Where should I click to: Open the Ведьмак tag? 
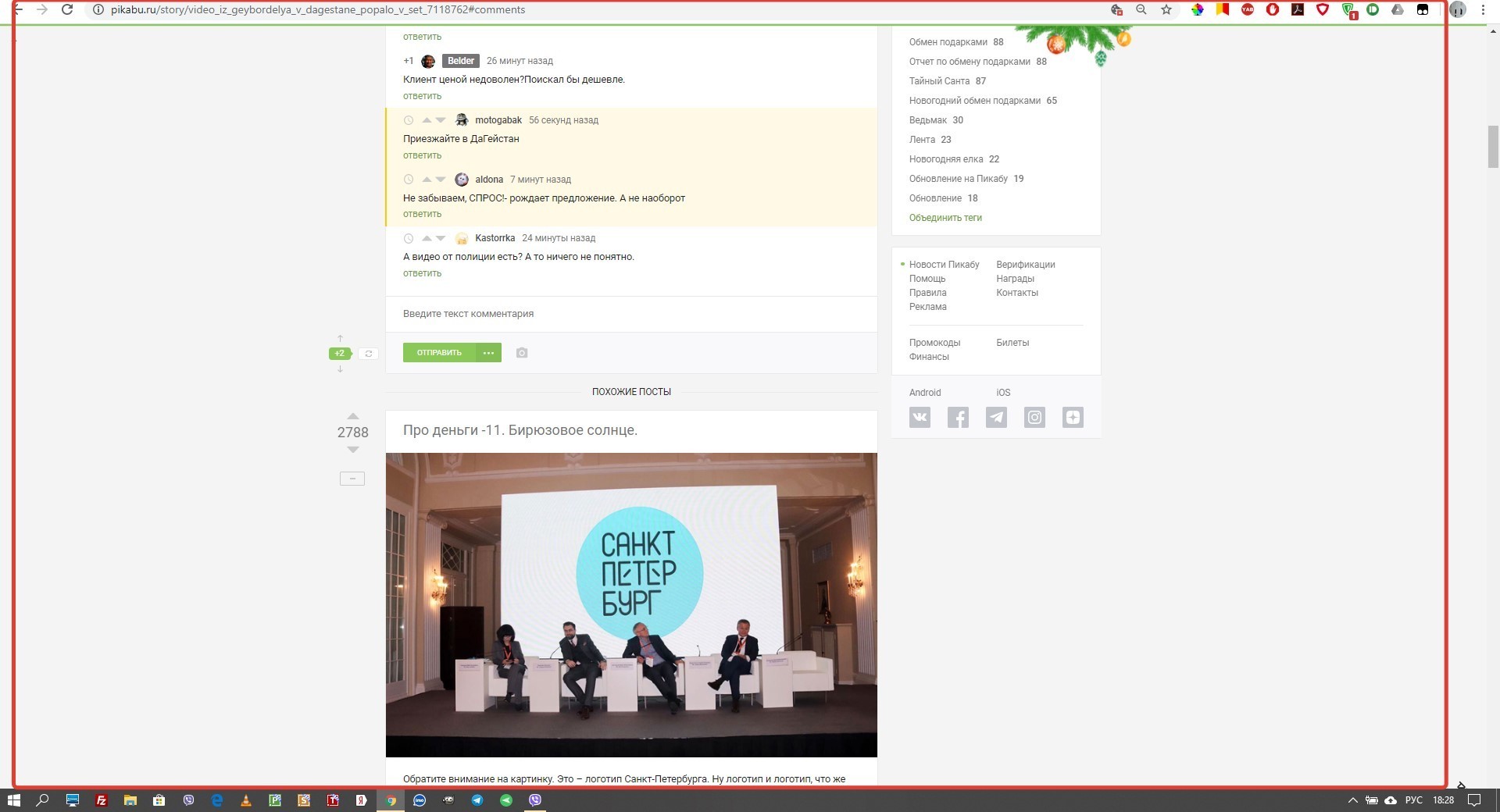pos(927,120)
